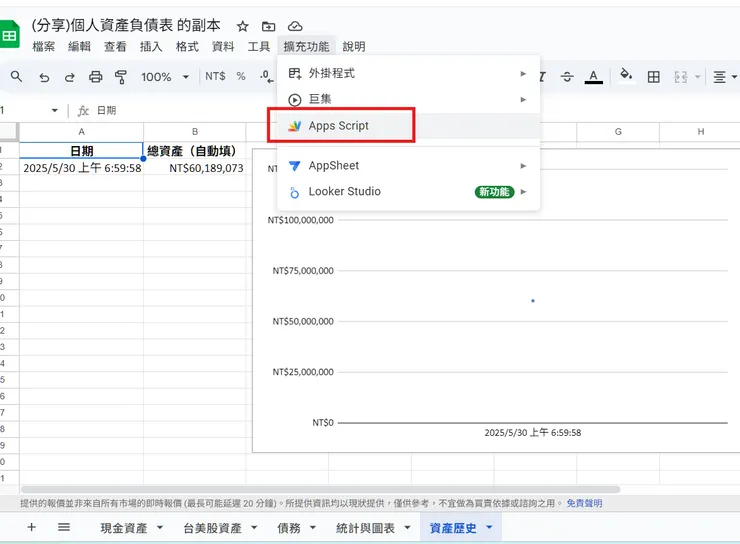Star this spreadsheet document
Screen dimensions: 740x544
tap(243, 26)
